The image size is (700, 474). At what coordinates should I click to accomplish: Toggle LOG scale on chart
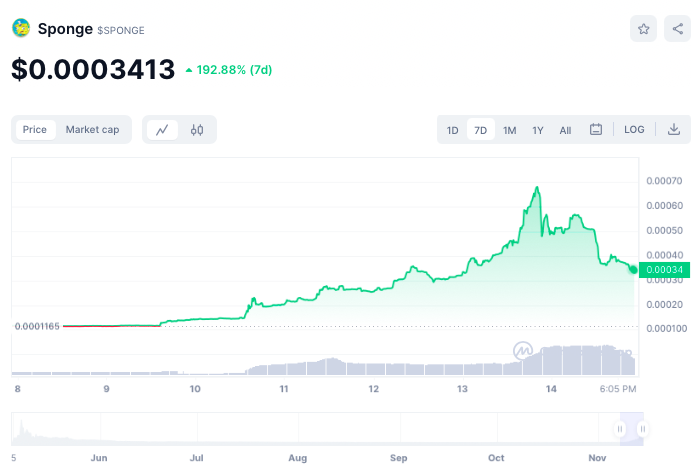(634, 130)
